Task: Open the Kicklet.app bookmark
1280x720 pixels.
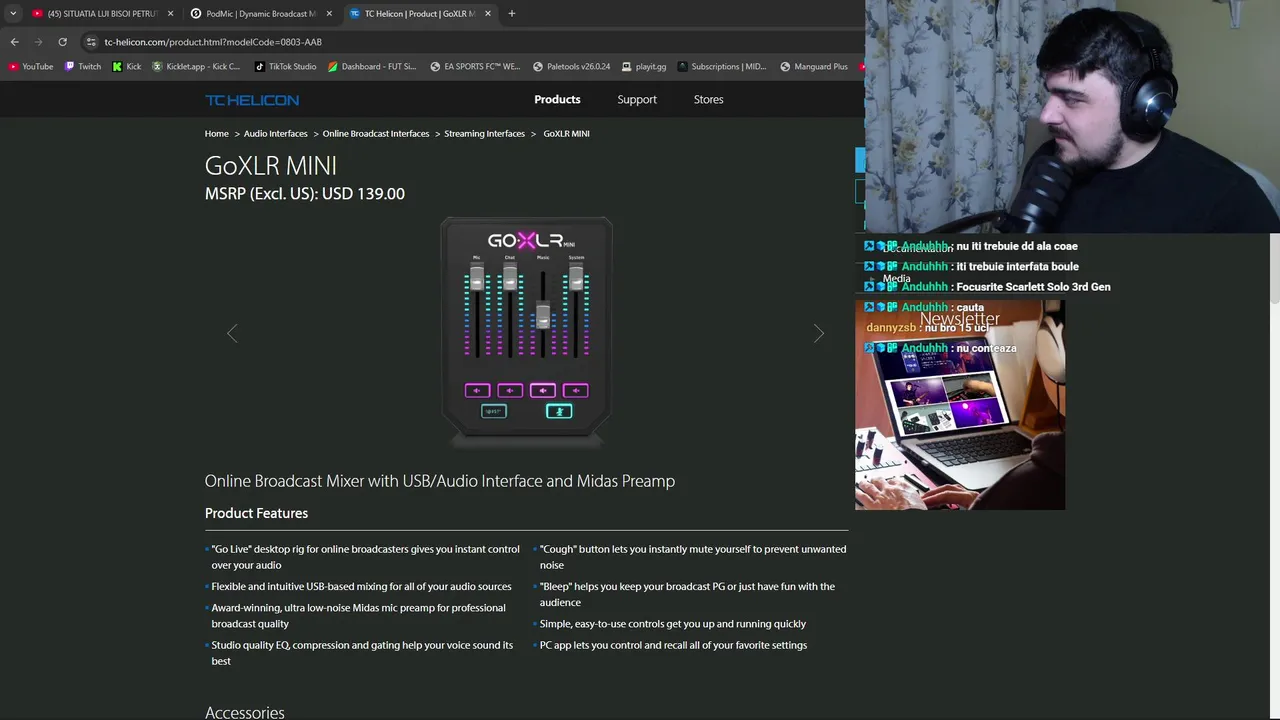Action: (196, 66)
